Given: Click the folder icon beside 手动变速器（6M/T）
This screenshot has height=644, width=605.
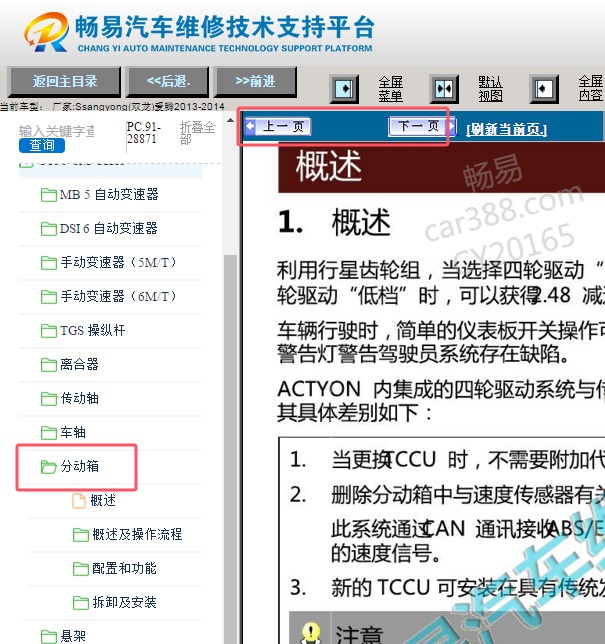Looking at the screenshot, I should (x=49, y=297).
